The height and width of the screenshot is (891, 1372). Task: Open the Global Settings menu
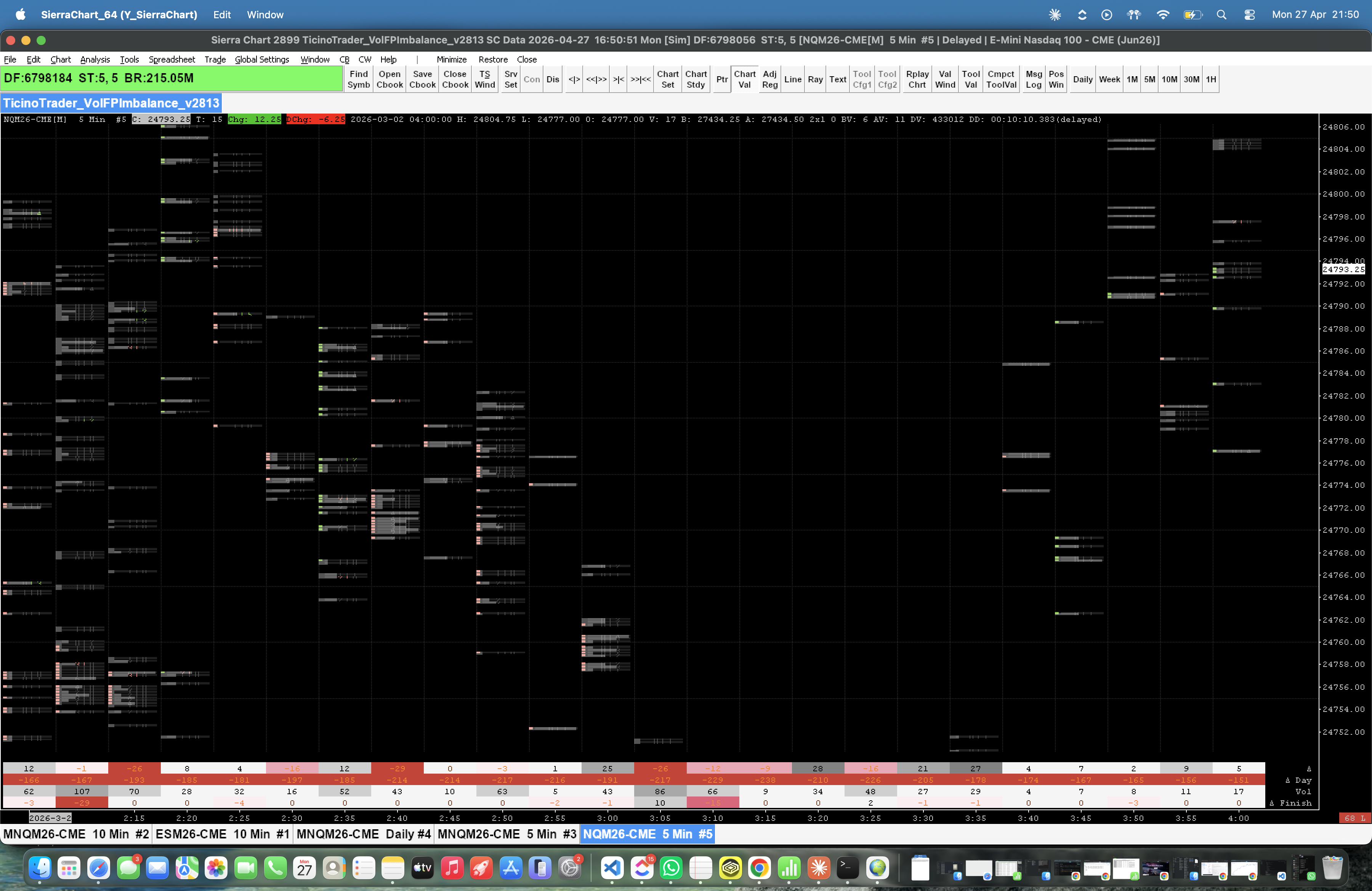261,59
